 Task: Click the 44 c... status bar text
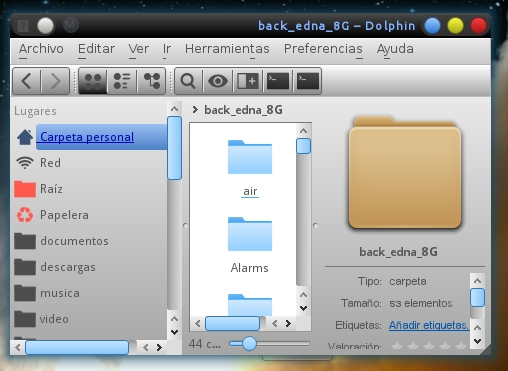205,344
